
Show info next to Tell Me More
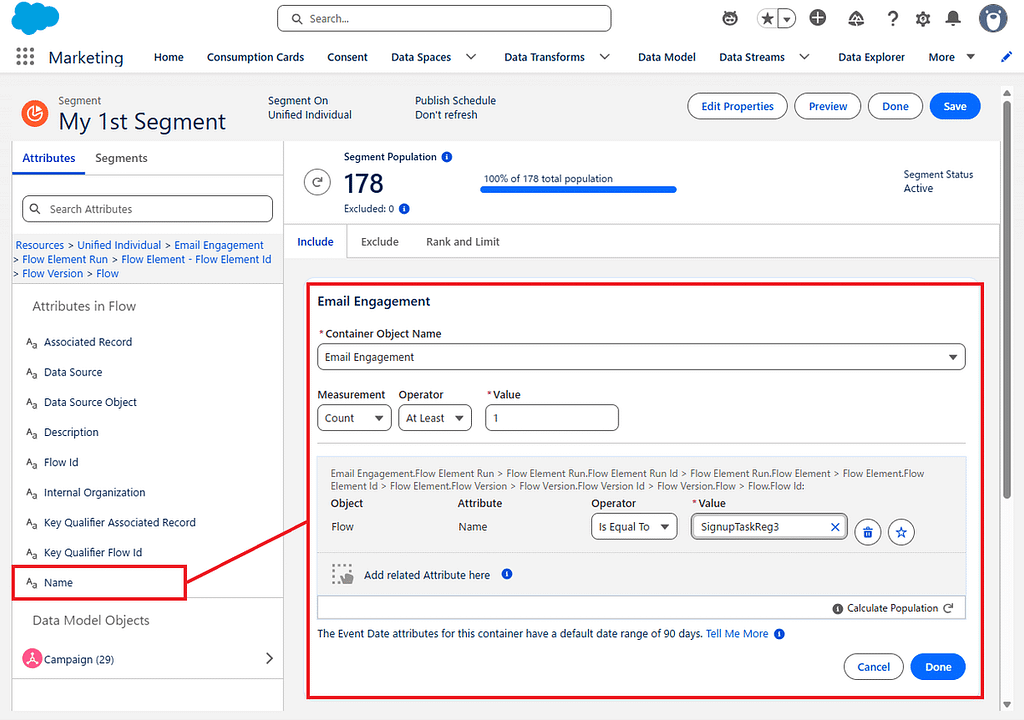[x=779, y=634]
